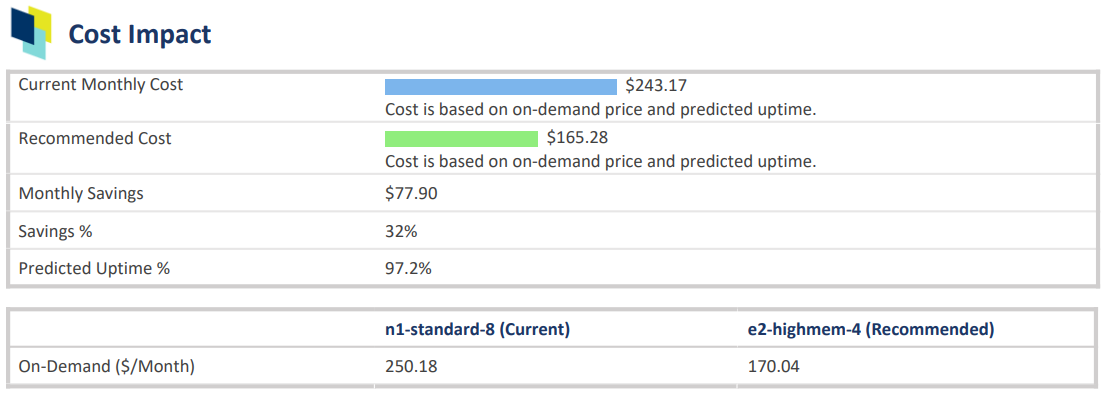Select the Current Monthly Cost label
The image size is (1103, 396).
pyautogui.click(x=101, y=85)
